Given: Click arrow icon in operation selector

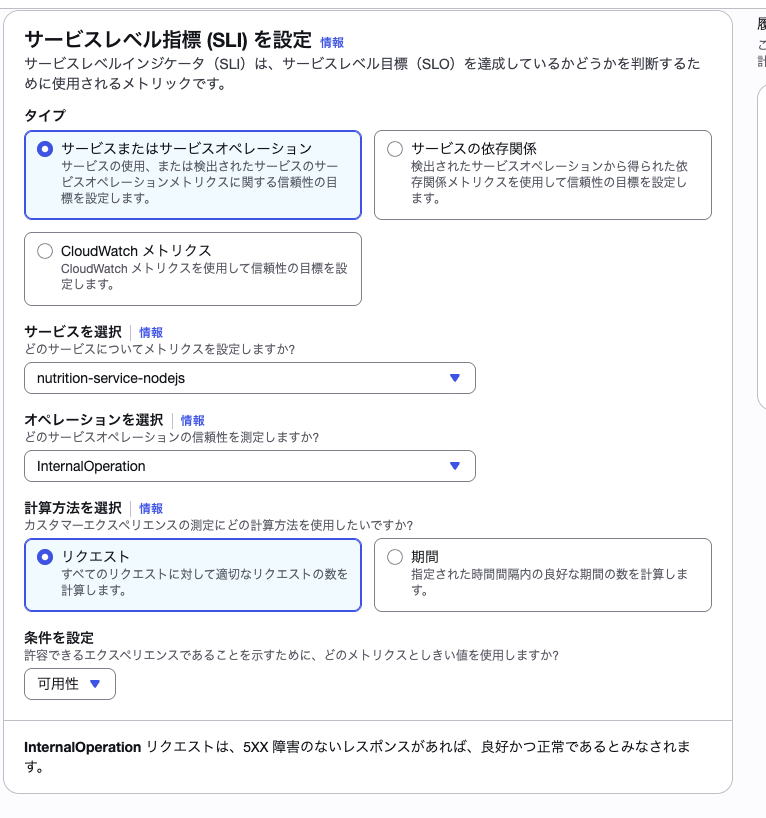Looking at the screenshot, I should (455, 466).
